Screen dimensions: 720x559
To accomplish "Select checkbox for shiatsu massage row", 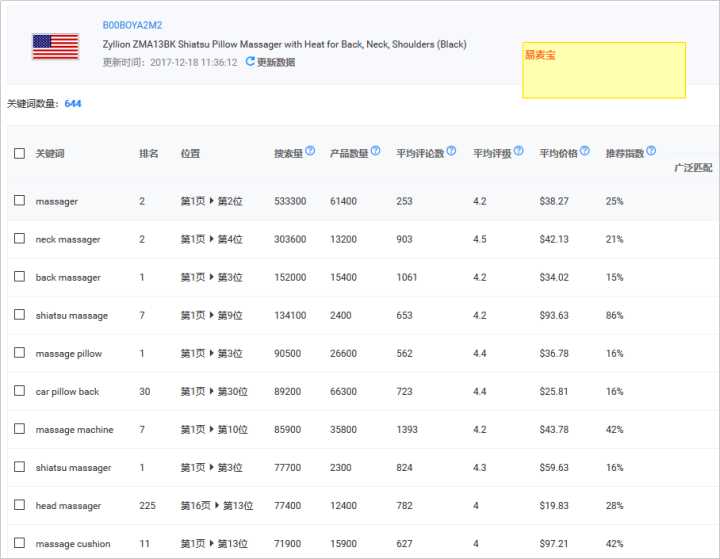I will [20, 315].
